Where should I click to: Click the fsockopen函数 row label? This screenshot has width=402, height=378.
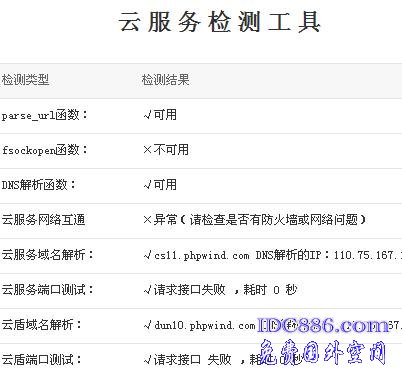44,150
